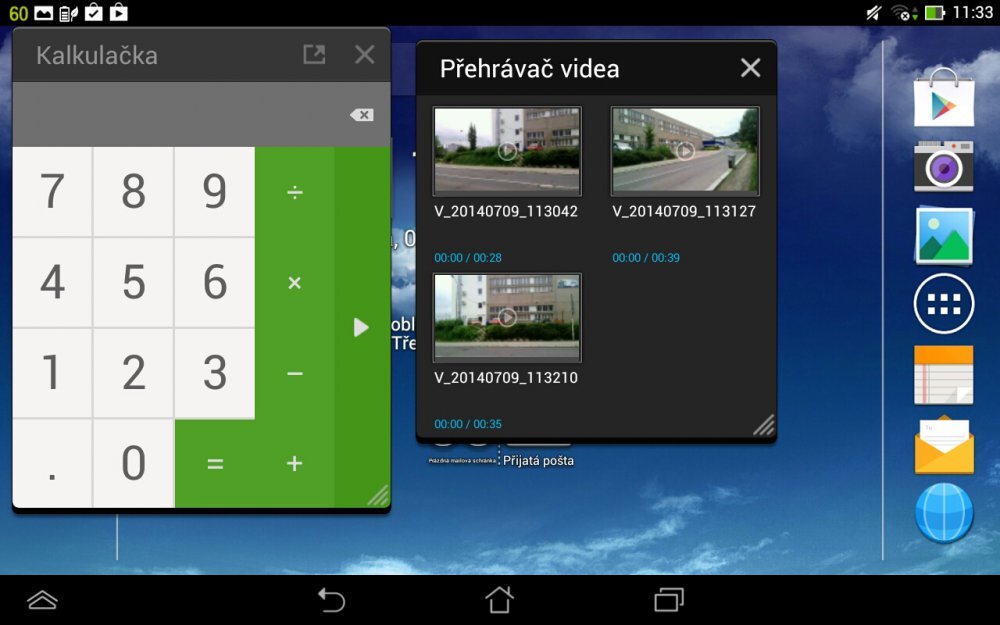The height and width of the screenshot is (625, 1000).
Task: Play video V_20140709_113042
Action: click(x=506, y=150)
